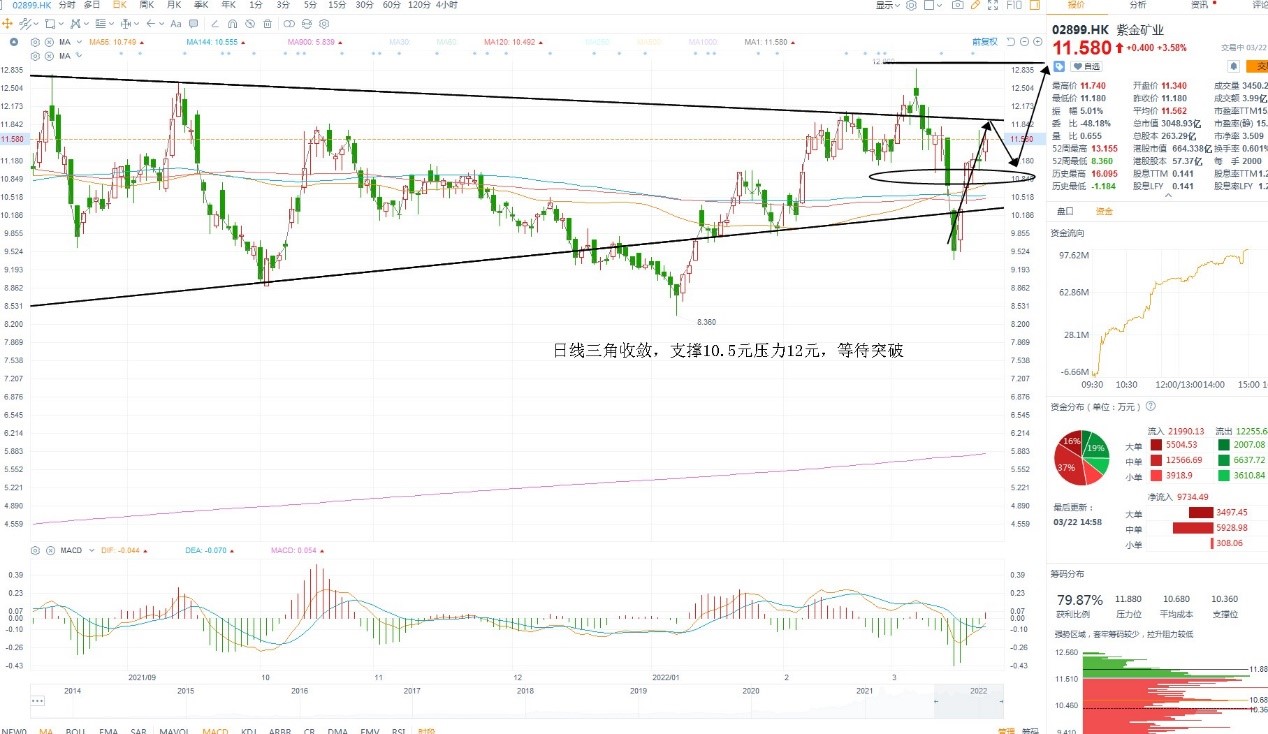This screenshot has height=734, width=1268.
Task: Open F10 company info
Action: pos(1014,5)
